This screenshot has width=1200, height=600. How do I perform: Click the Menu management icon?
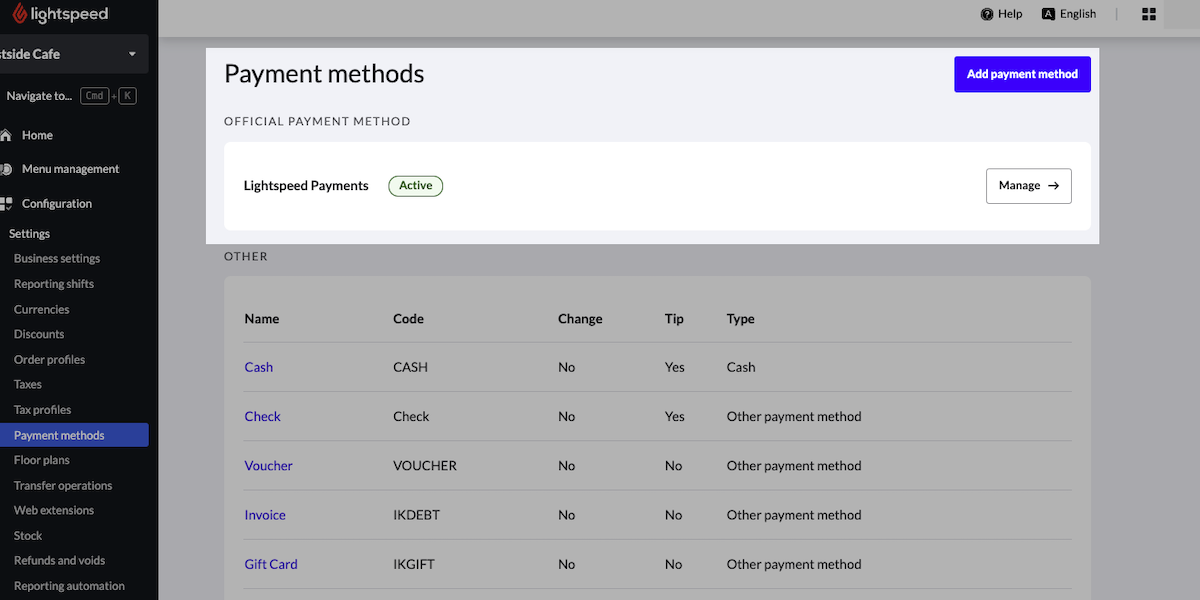click(x=6, y=169)
